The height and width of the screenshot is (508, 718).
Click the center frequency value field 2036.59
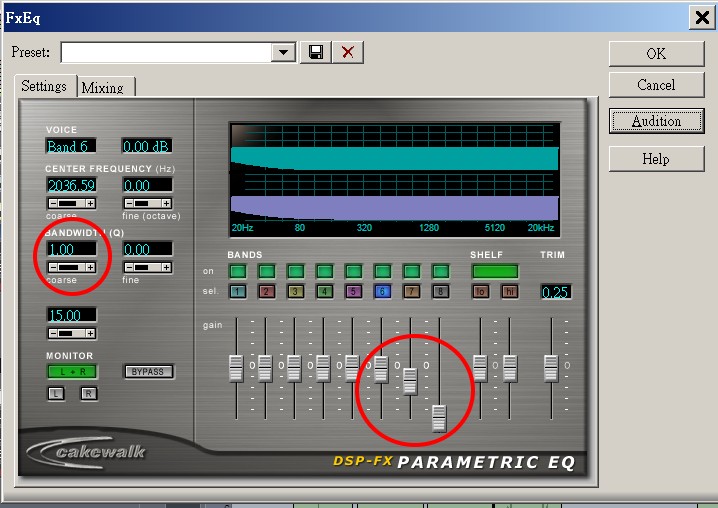pos(71,186)
